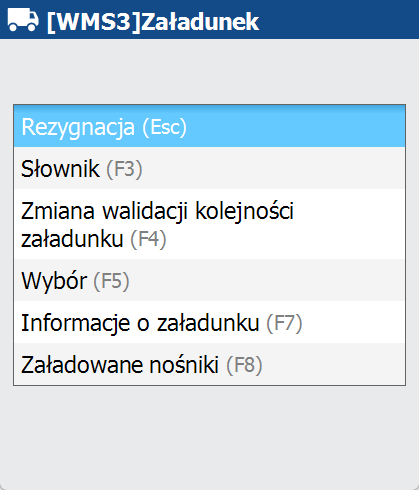The image size is (419, 490).
Task: Select the Wybór (F5) entry
Action: [x=209, y=280]
